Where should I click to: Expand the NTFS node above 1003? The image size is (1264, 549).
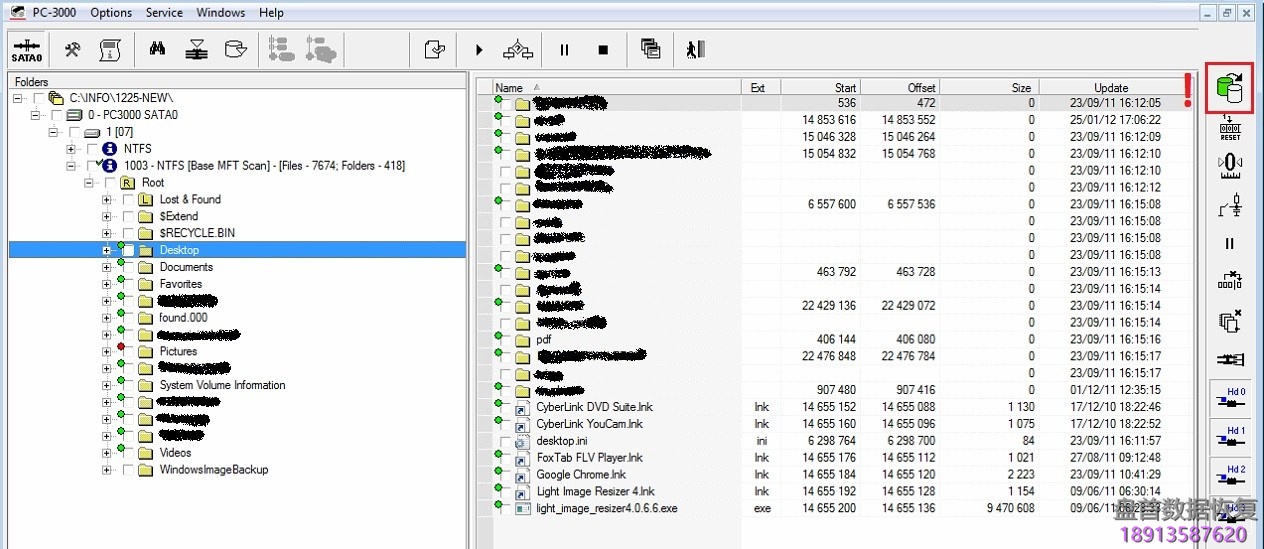(71, 149)
